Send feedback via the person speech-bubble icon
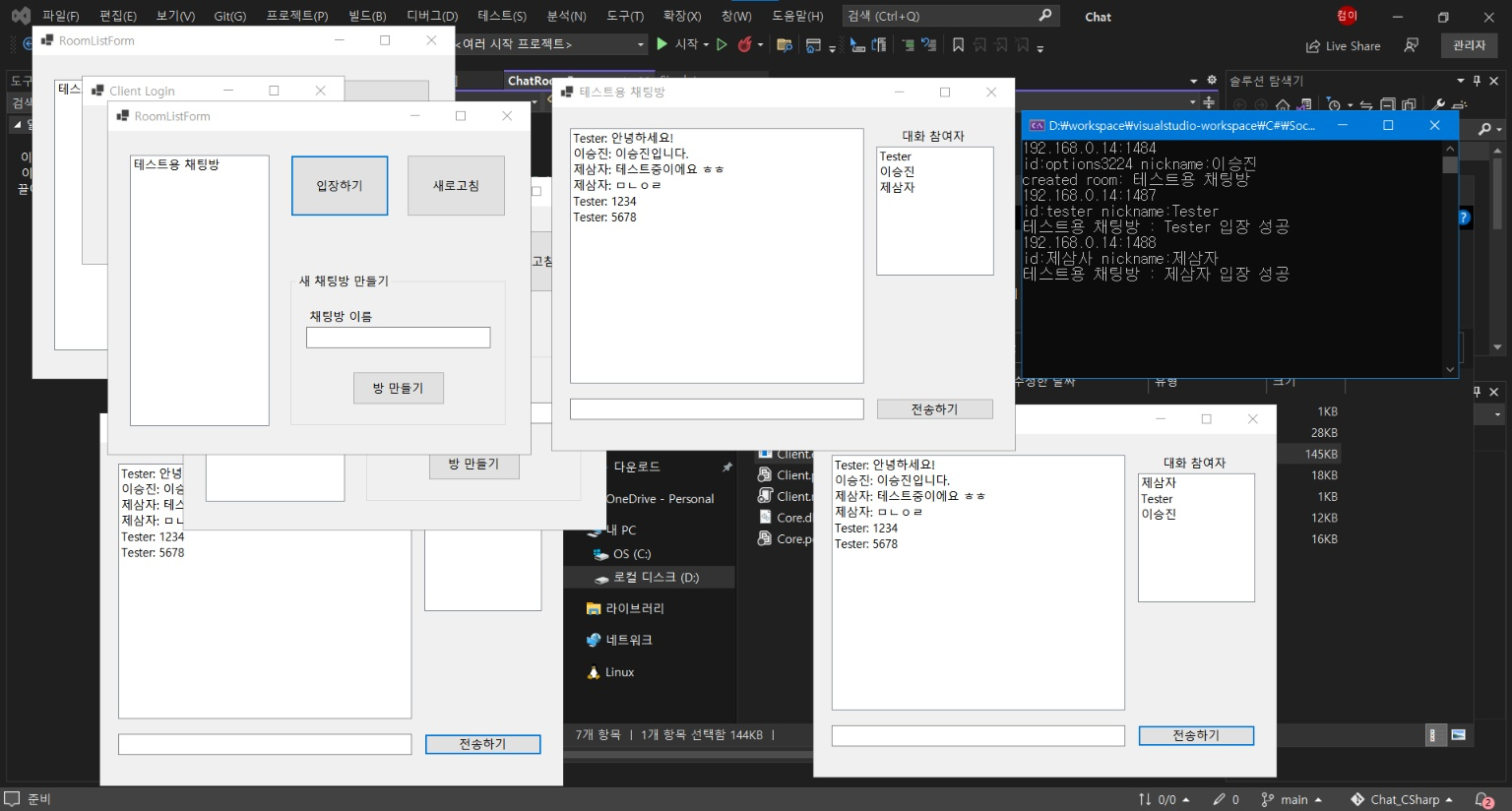Viewport: 1512px width, 811px height. [1411, 45]
